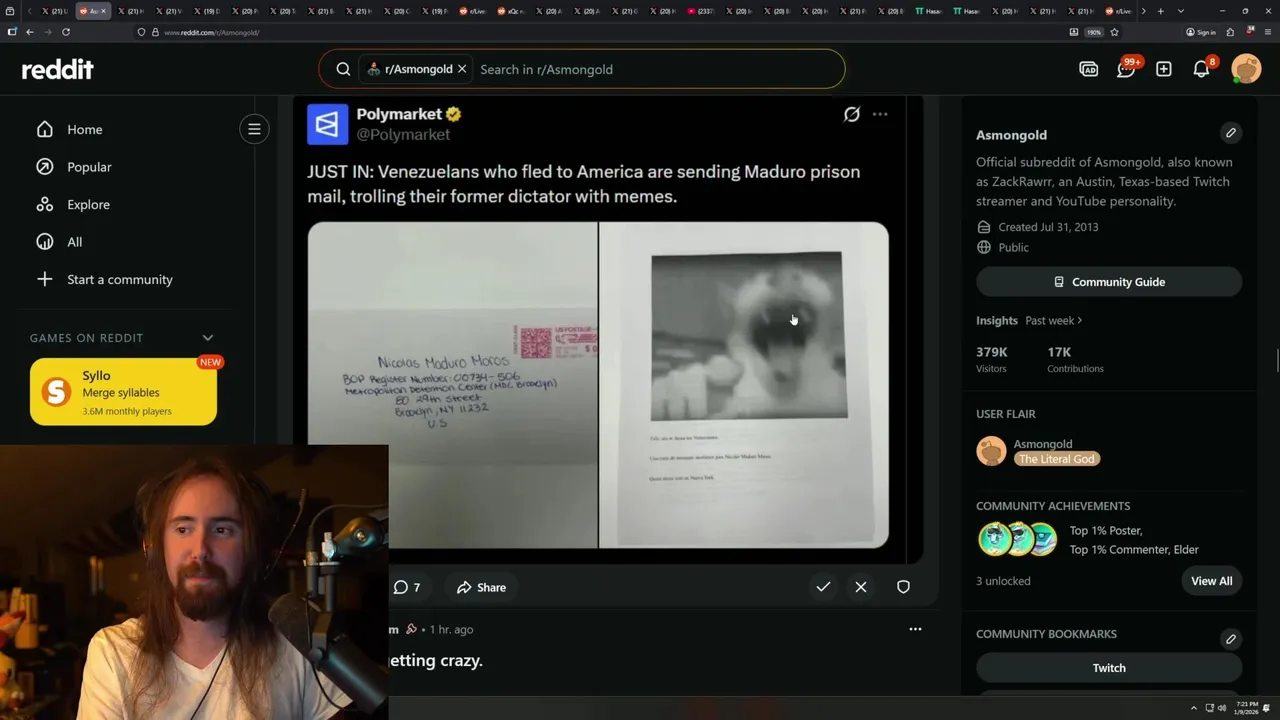Image resolution: width=1280 pixels, height=720 pixels.
Task: Collapse the sidebar with hamburger button
Action: pyautogui.click(x=254, y=129)
